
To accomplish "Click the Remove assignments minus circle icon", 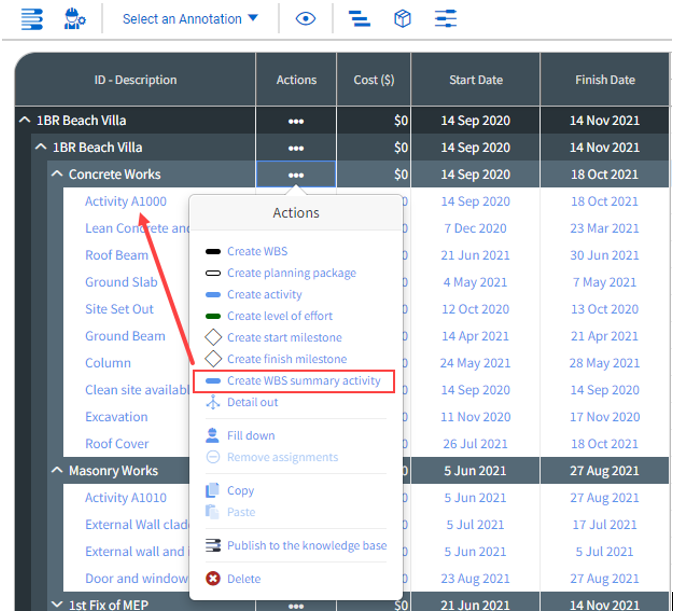I will (213, 457).
